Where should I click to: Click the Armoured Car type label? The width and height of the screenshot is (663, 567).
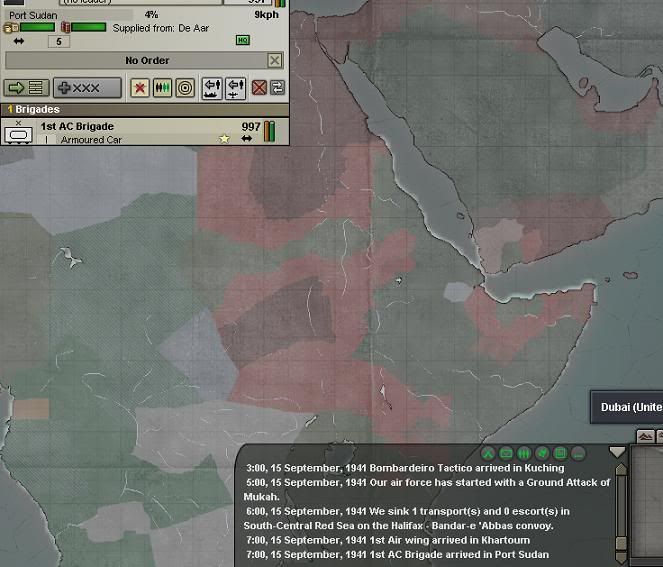click(91, 140)
